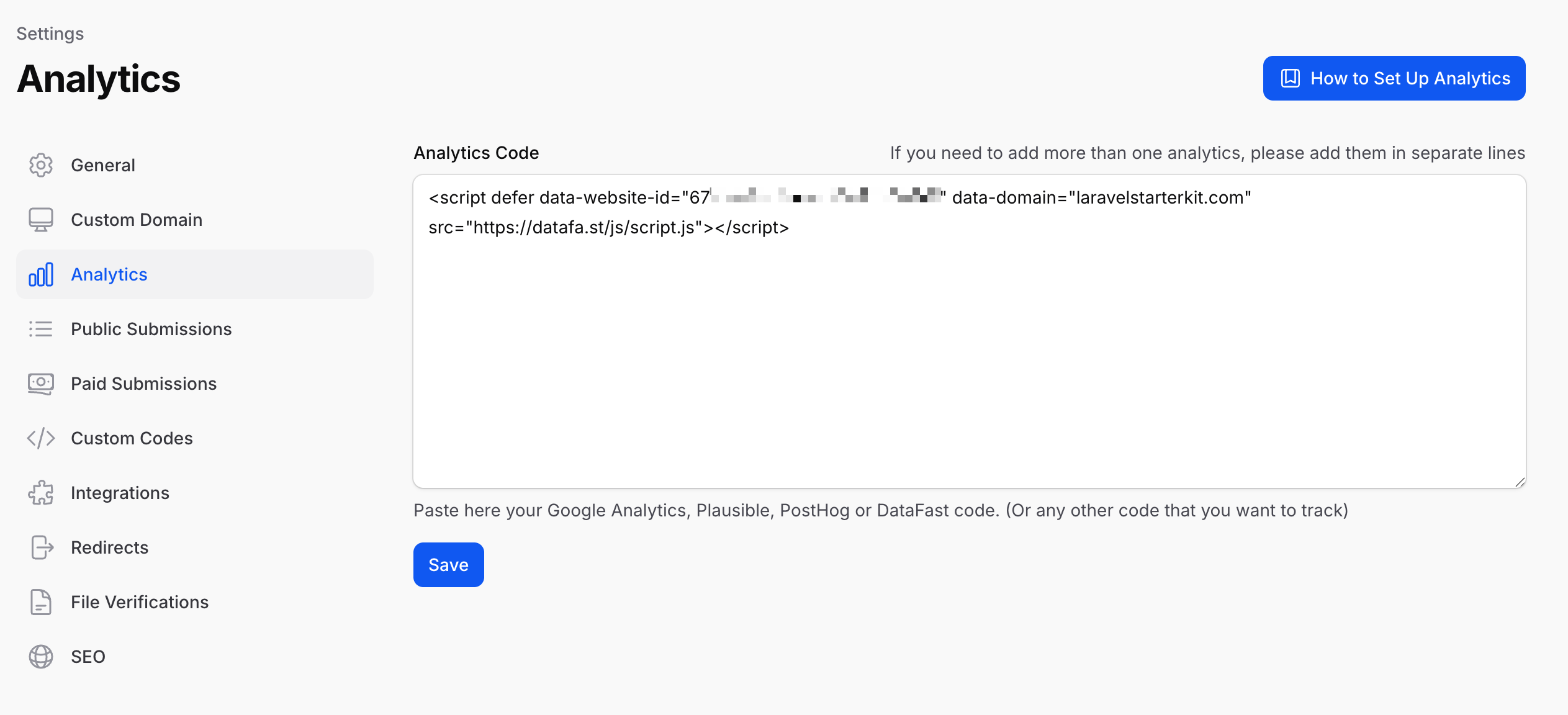Screen dimensions: 1568x715
Task: Click the Public Submissions list icon
Action: 40,328
